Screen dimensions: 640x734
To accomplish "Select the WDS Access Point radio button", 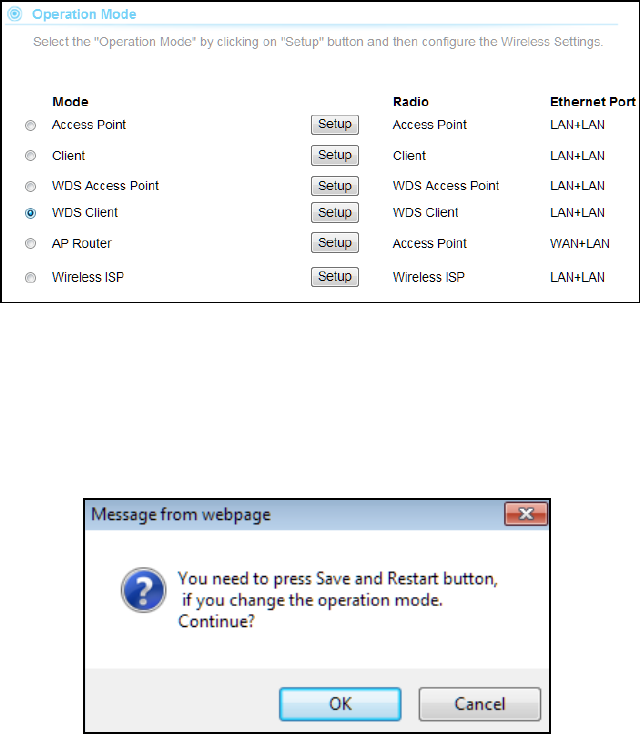I will [30, 186].
